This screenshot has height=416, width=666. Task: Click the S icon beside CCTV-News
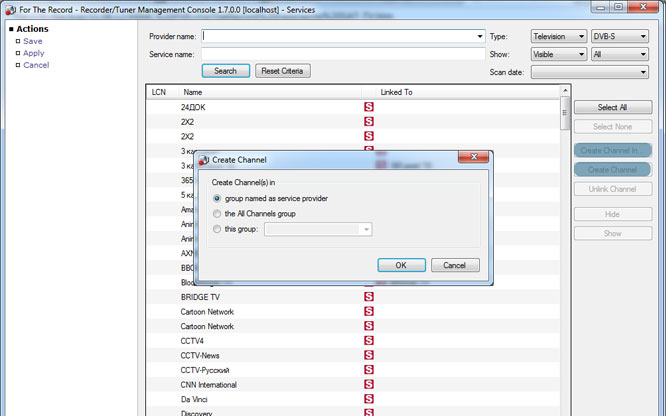pos(367,355)
